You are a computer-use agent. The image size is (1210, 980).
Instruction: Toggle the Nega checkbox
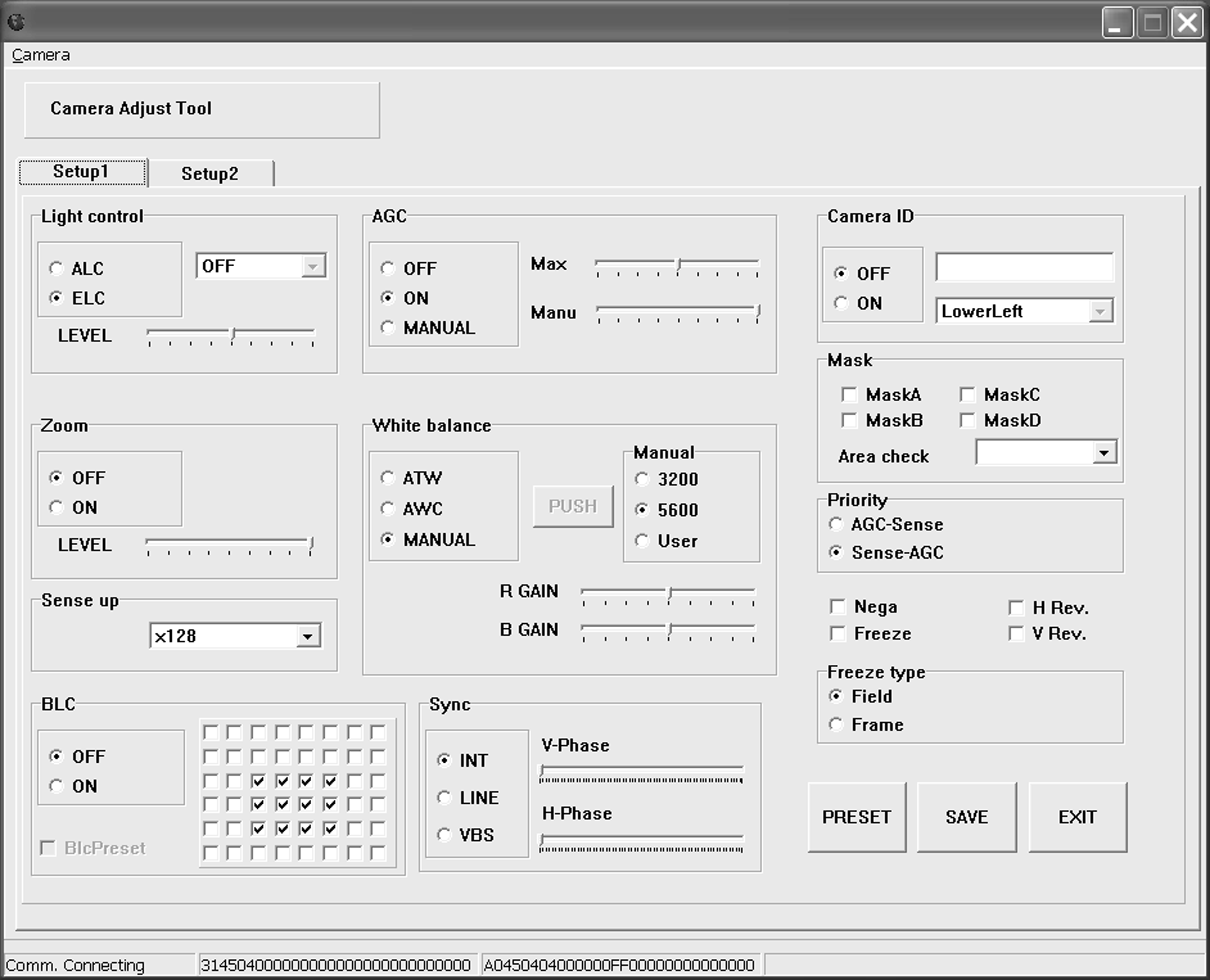coord(838,607)
